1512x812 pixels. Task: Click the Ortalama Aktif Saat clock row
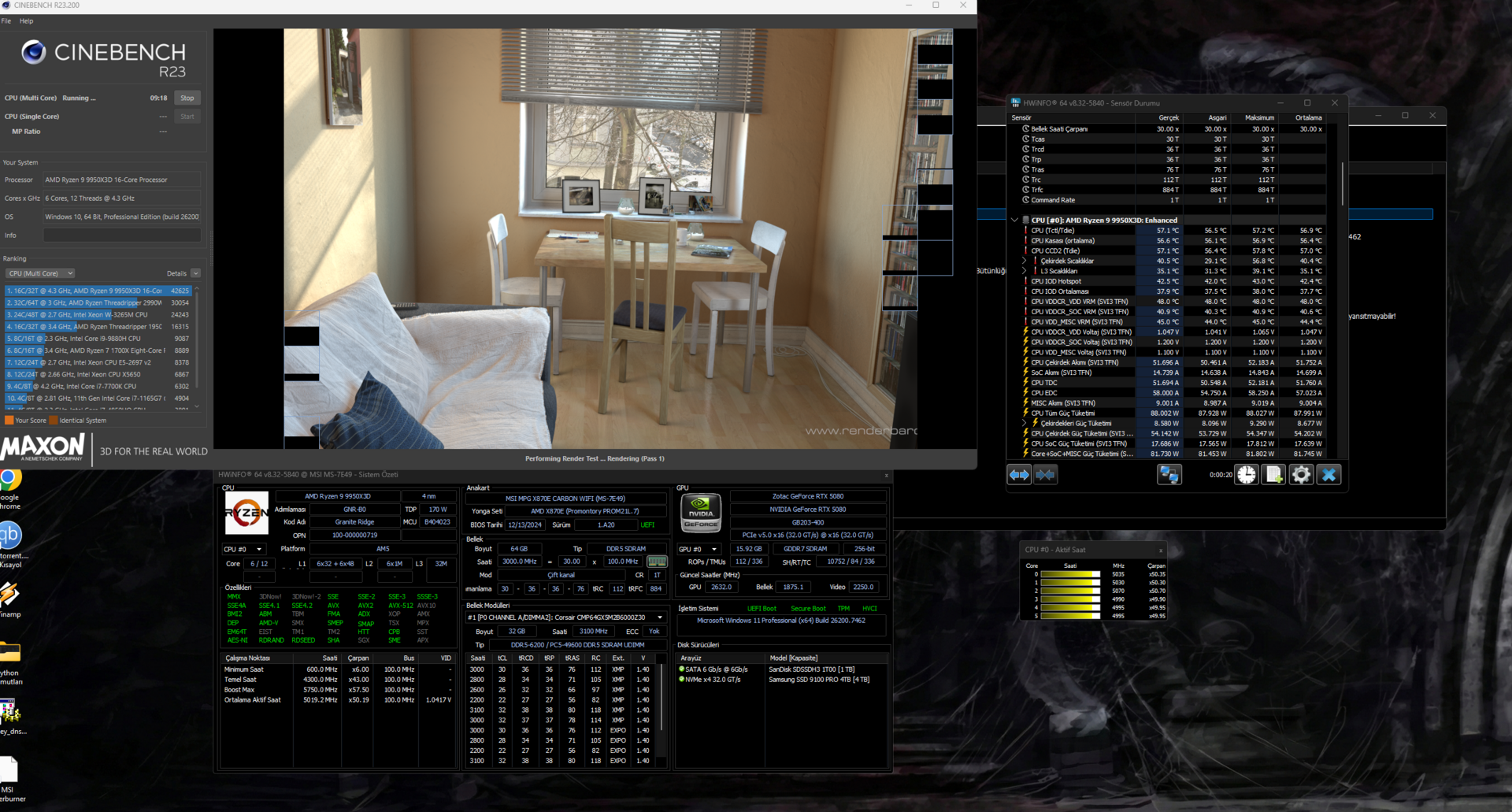tap(339, 700)
